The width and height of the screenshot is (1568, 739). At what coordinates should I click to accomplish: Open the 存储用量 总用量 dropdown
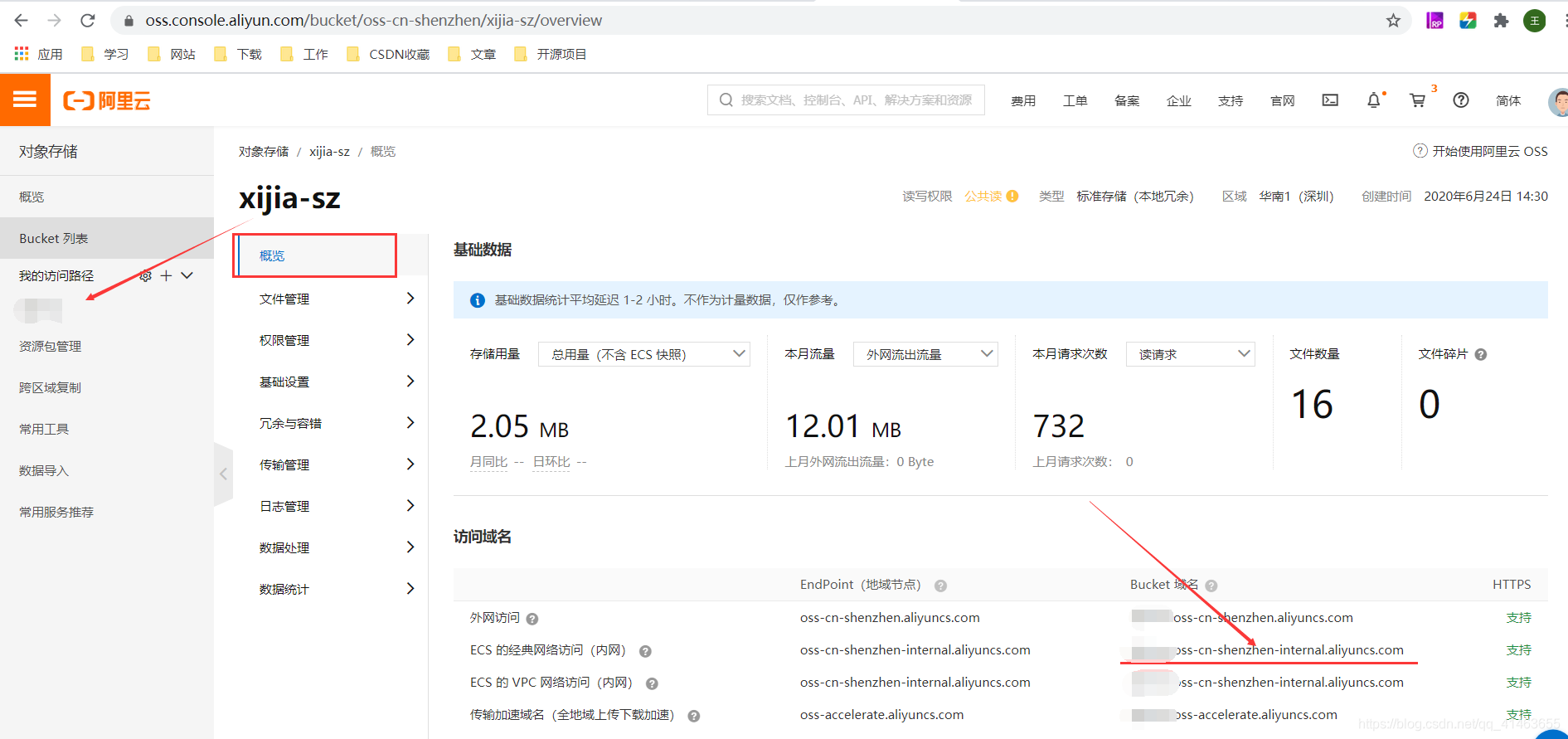pos(644,354)
